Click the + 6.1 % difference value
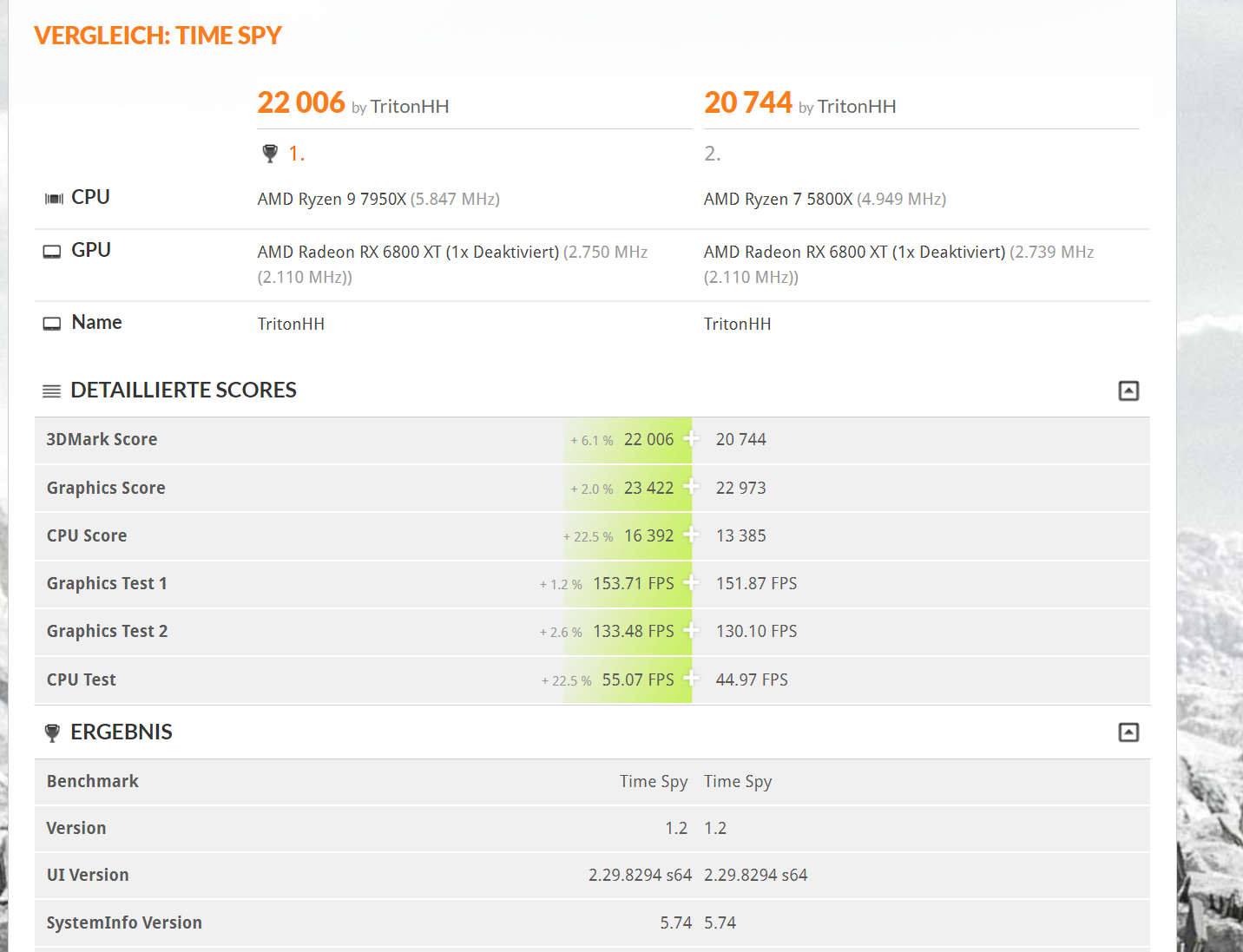The image size is (1243, 952). (592, 441)
